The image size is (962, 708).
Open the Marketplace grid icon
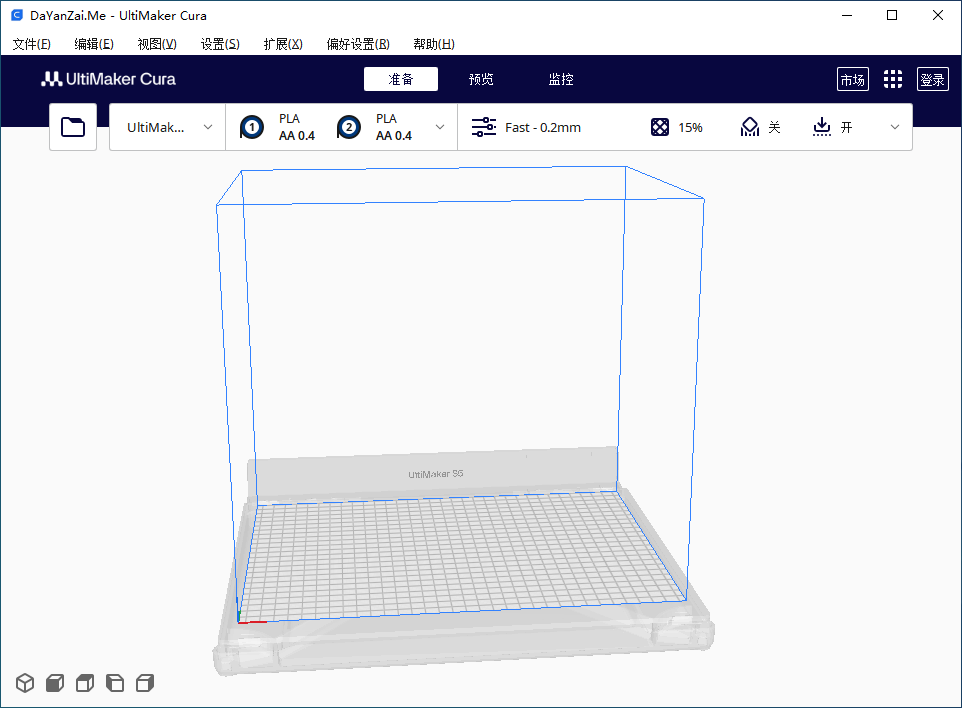click(893, 78)
